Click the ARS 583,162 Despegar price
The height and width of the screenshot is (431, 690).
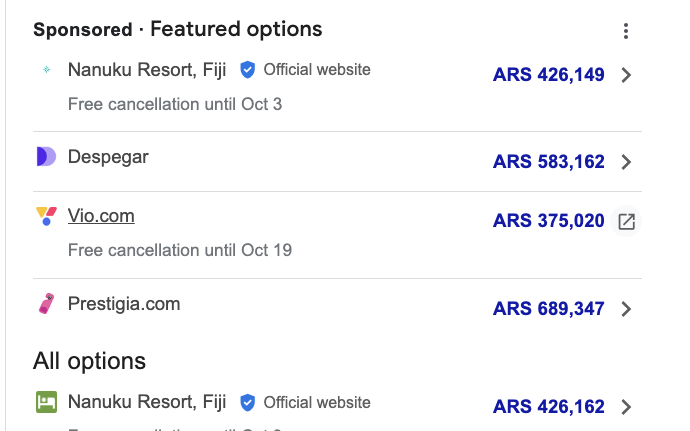(x=548, y=162)
